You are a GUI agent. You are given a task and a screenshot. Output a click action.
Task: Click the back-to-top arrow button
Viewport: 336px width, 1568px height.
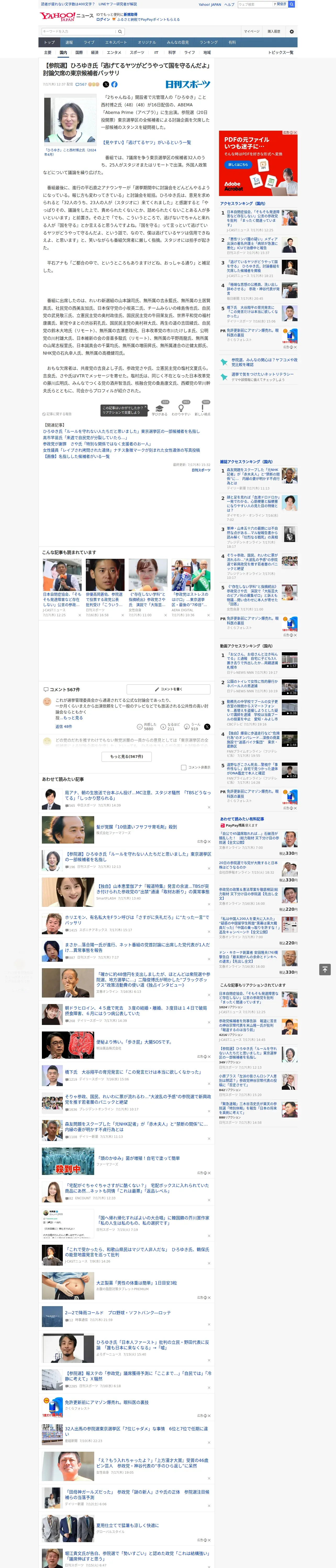pyautogui.click(x=325, y=969)
